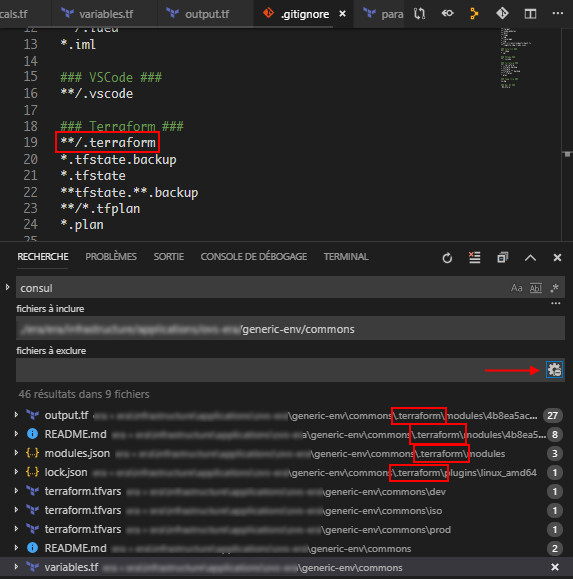Open editor more actions ellipsis
Viewport: 573px width, 579px height.
(x=557, y=13)
